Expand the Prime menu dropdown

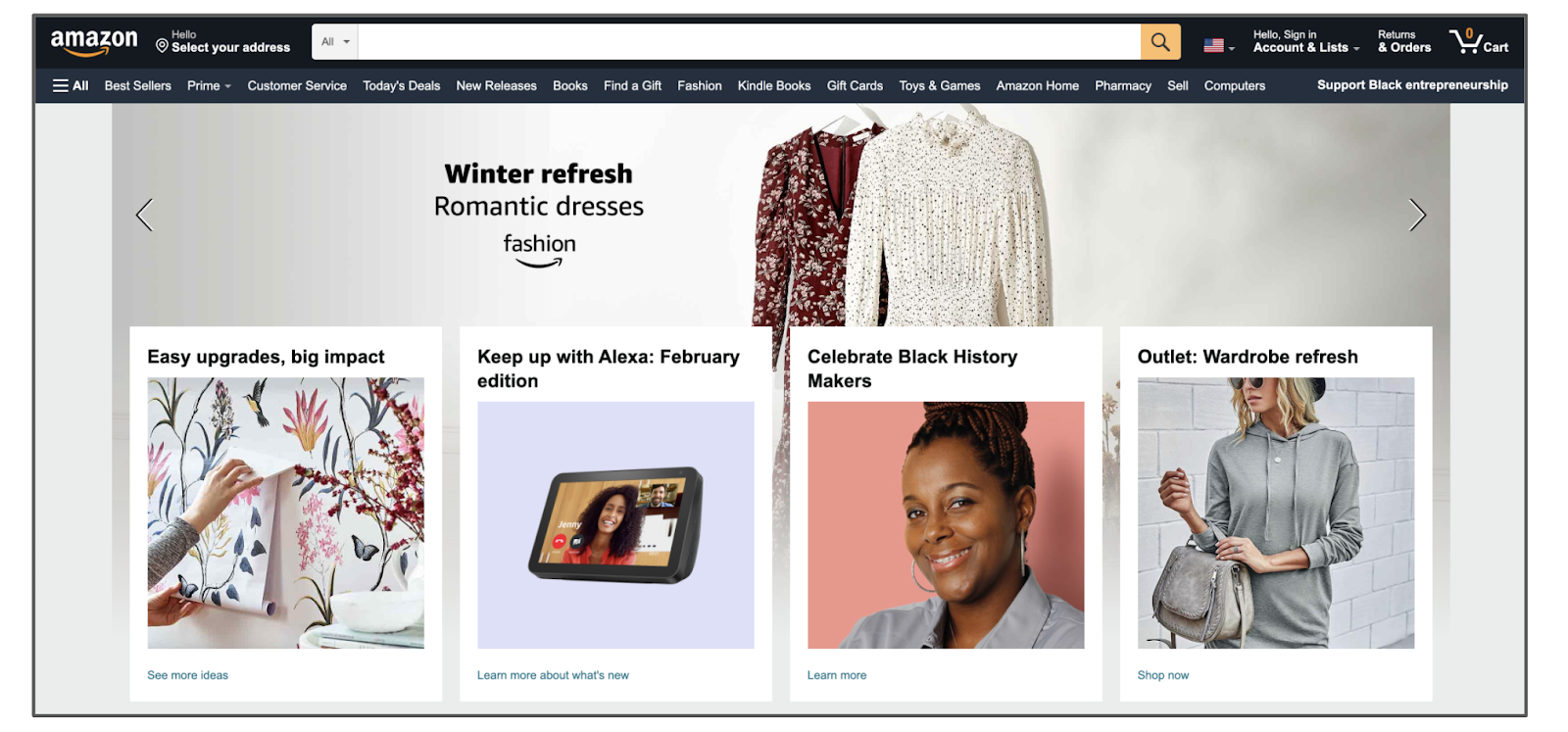(x=209, y=86)
